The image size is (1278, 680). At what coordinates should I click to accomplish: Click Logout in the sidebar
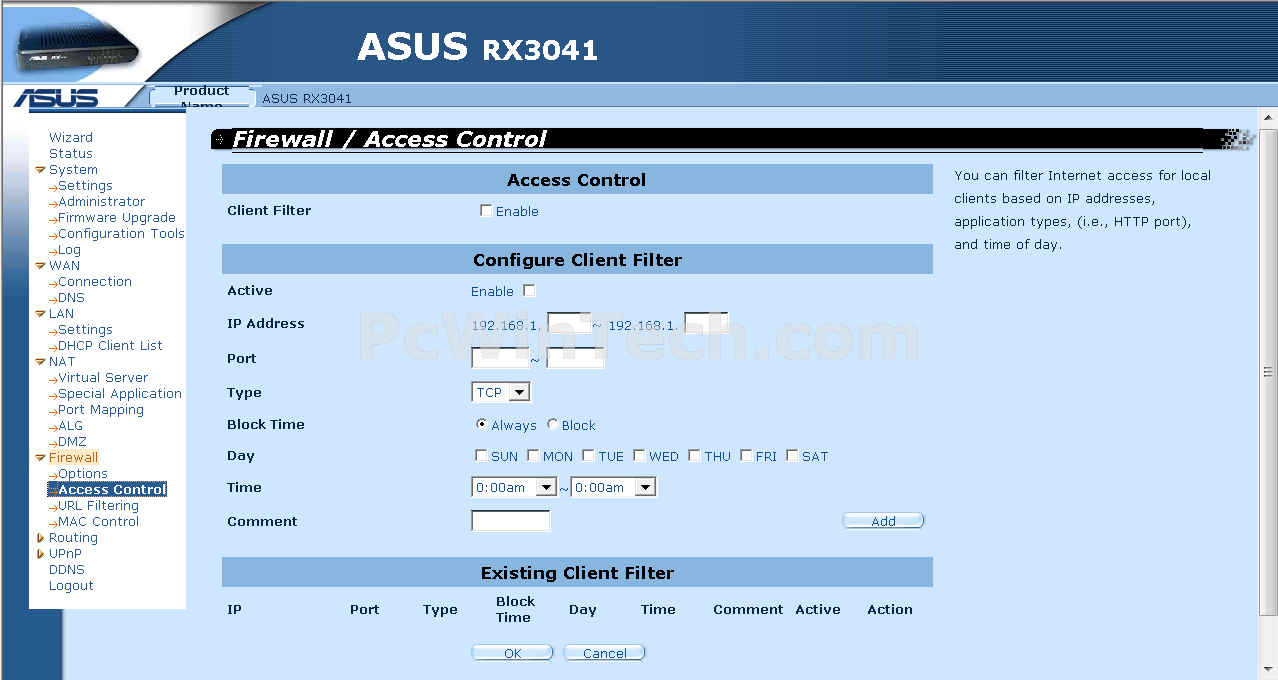coord(71,586)
